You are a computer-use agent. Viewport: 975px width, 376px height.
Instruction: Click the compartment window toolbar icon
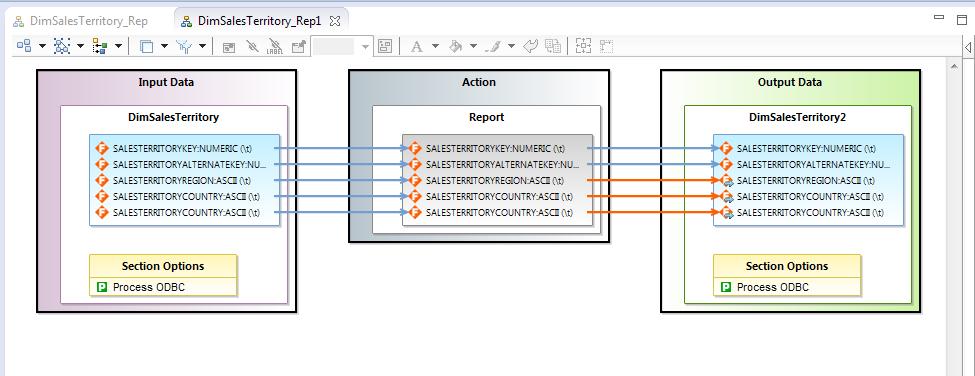point(229,47)
